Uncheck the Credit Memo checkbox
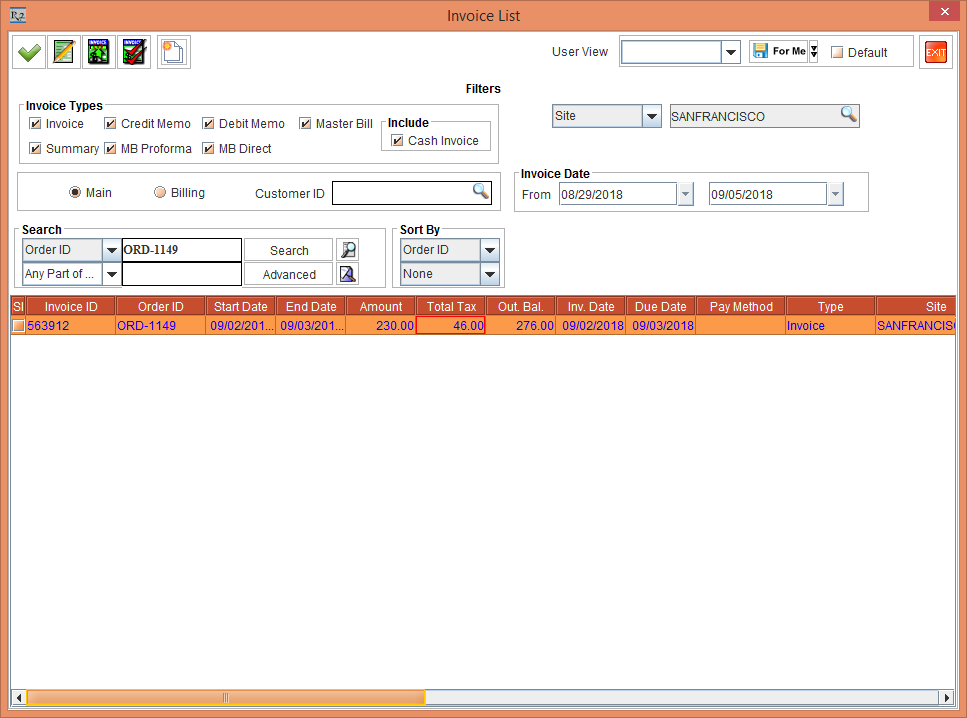This screenshot has width=967, height=718. pos(111,124)
